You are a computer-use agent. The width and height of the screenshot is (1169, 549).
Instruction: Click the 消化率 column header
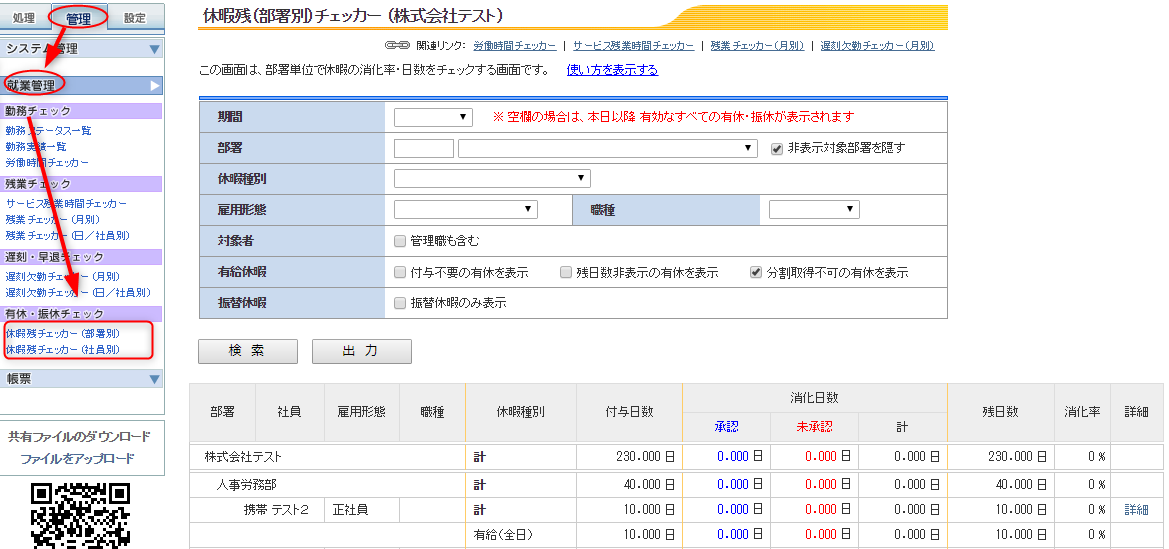[x=1083, y=412]
